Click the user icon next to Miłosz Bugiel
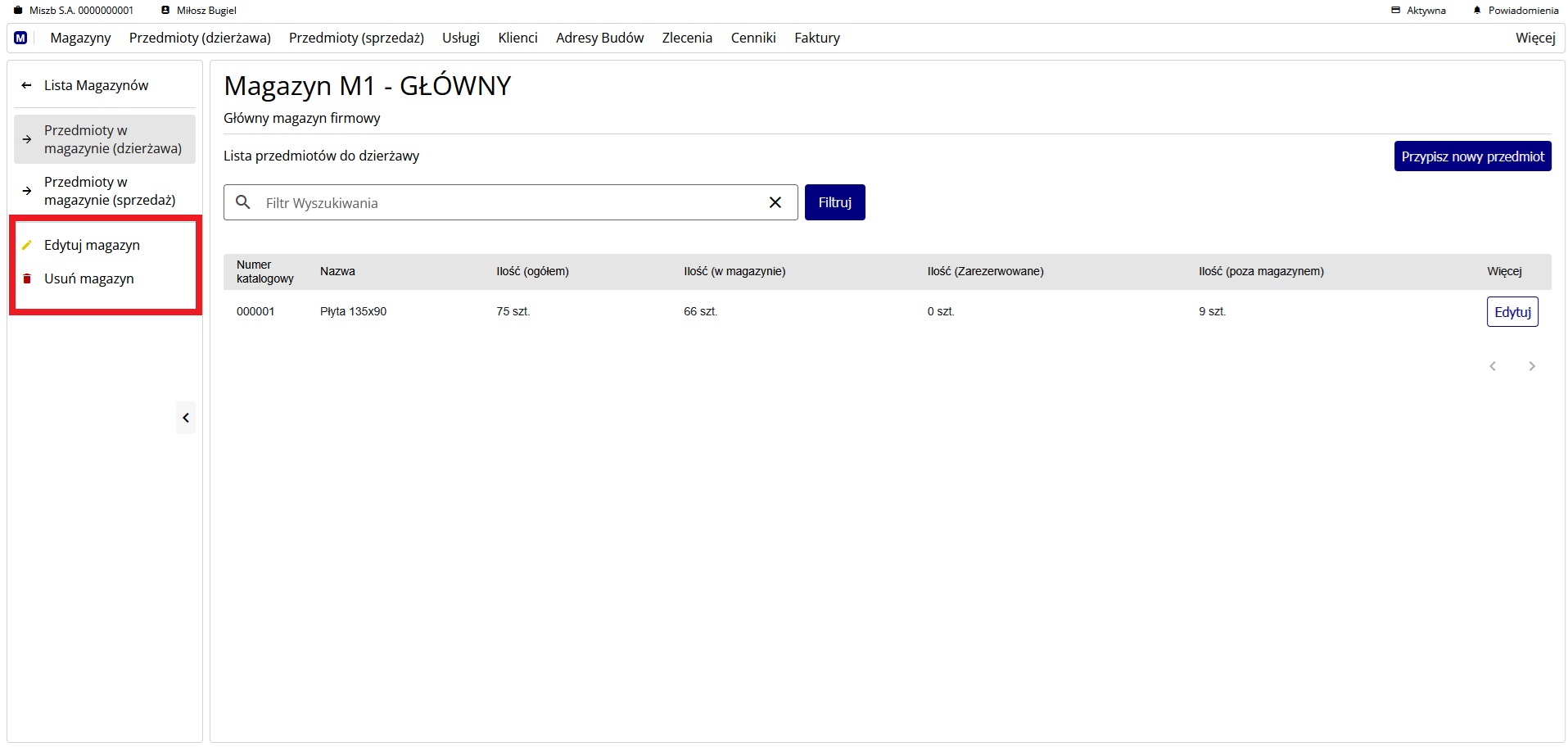 pyautogui.click(x=165, y=11)
